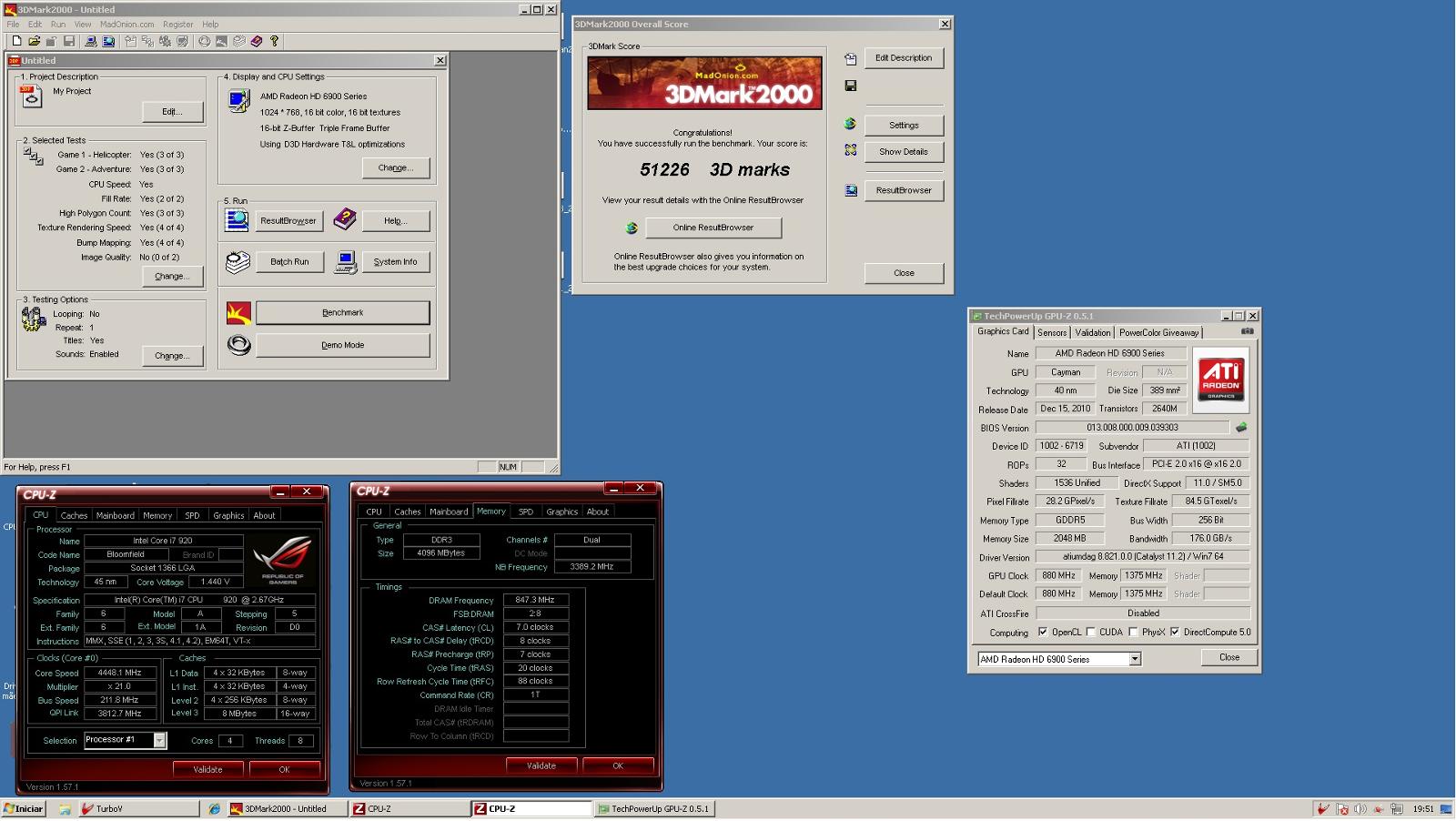Click Change button in Display and CPU Settings
This screenshot has width=1456, height=821.
click(x=396, y=167)
